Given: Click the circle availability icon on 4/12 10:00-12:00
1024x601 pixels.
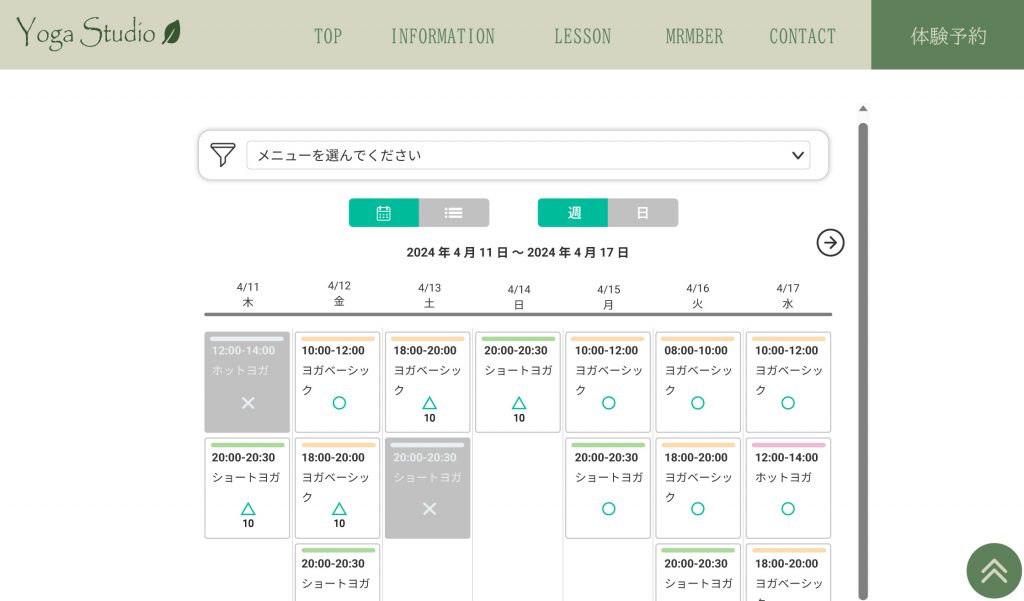Looking at the screenshot, I should click(339, 403).
